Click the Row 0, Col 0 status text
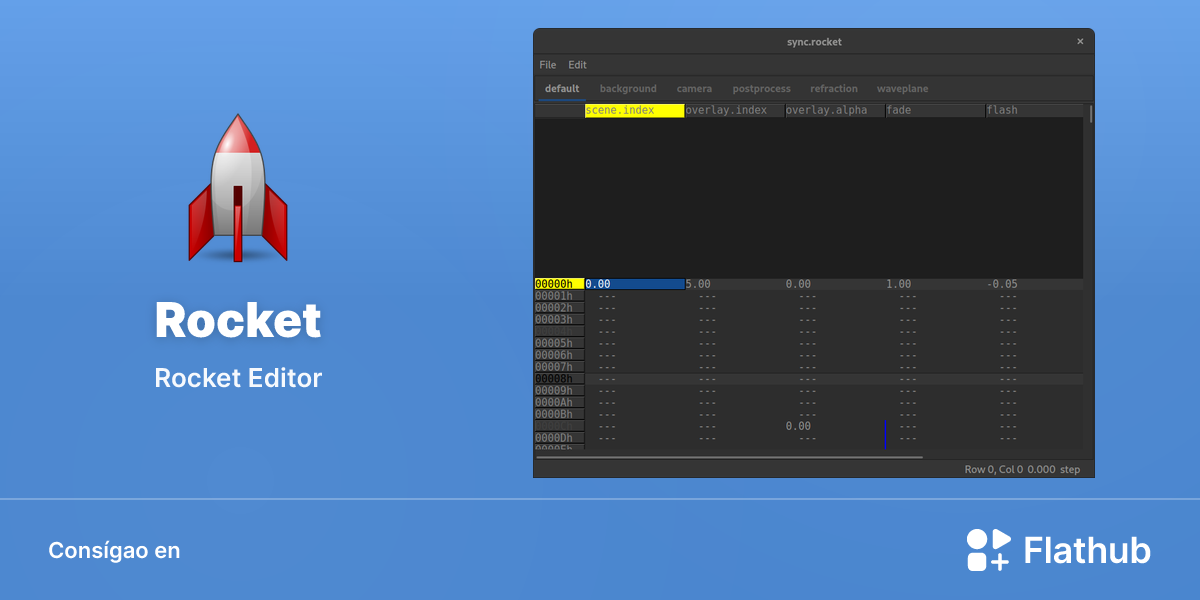Screen dimensions: 1200x600 993,469
